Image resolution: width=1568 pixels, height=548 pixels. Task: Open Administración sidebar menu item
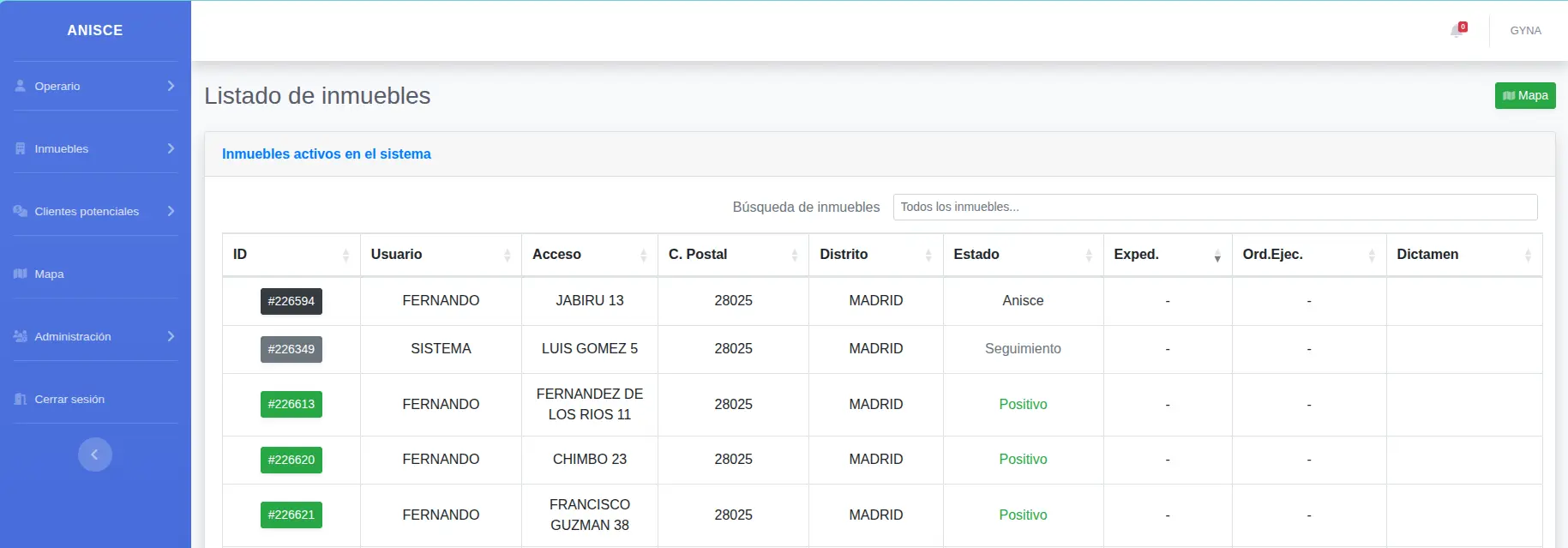[x=95, y=336]
